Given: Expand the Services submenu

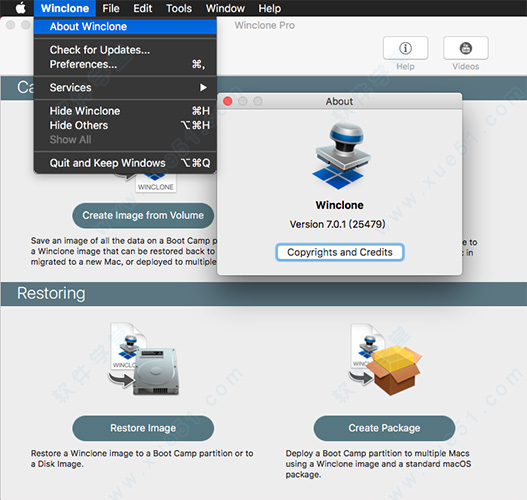Looking at the screenshot, I should point(125,87).
